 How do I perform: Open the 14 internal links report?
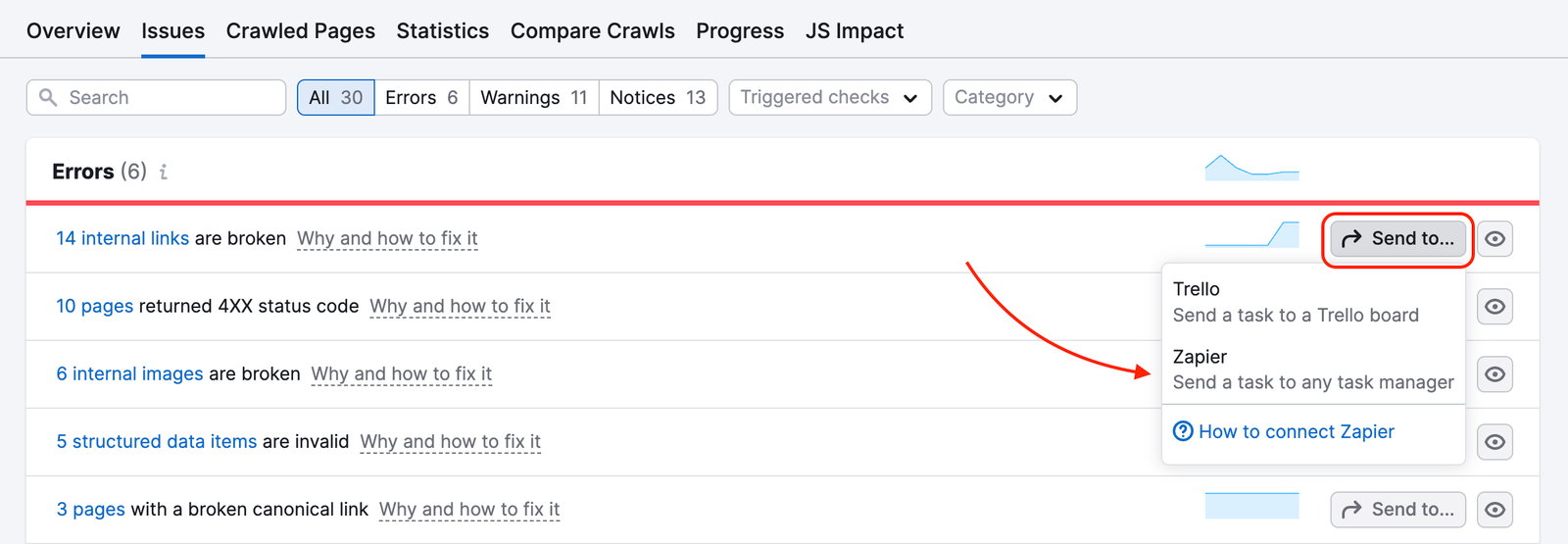[122, 238]
